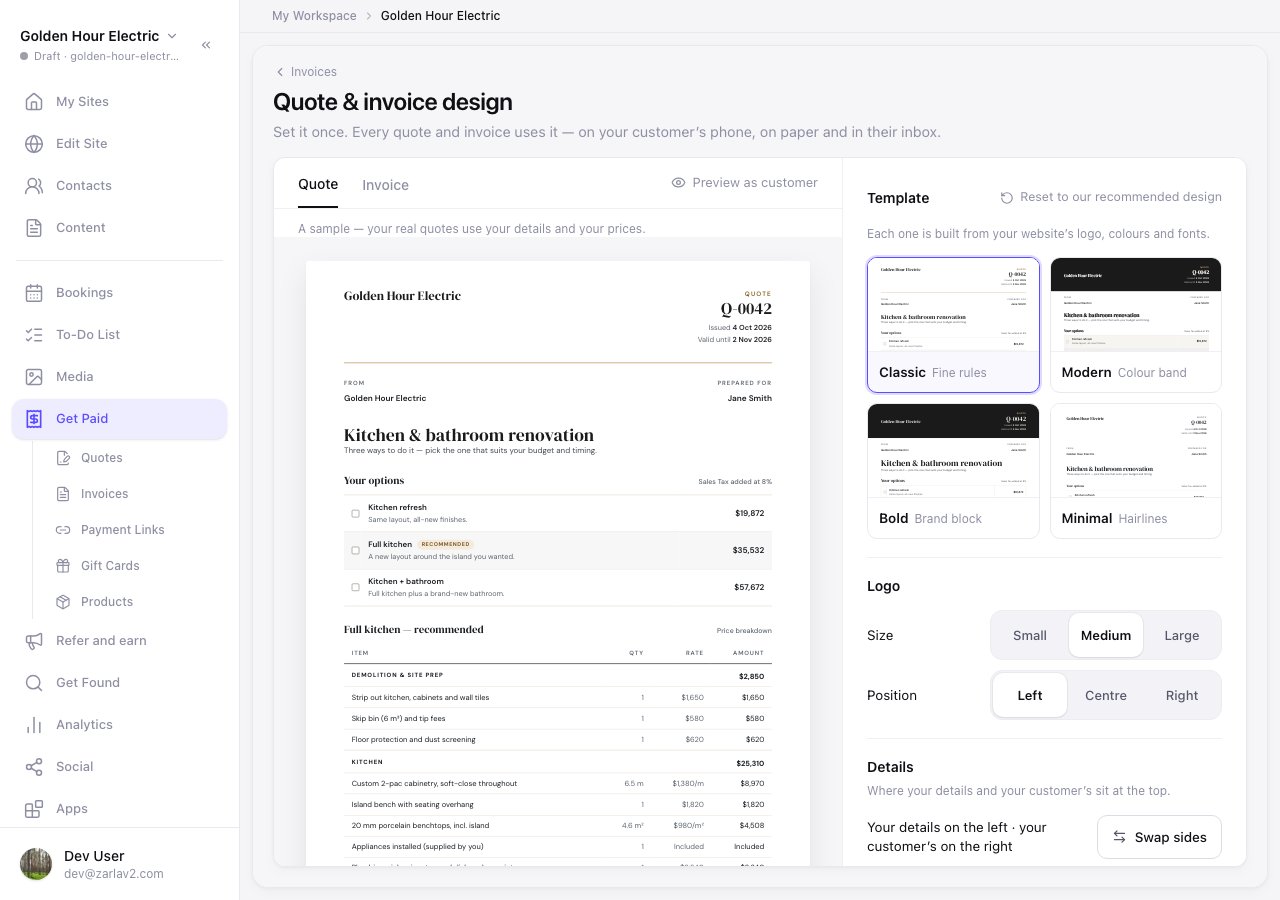Click the Edit Site globe icon

tap(34, 144)
